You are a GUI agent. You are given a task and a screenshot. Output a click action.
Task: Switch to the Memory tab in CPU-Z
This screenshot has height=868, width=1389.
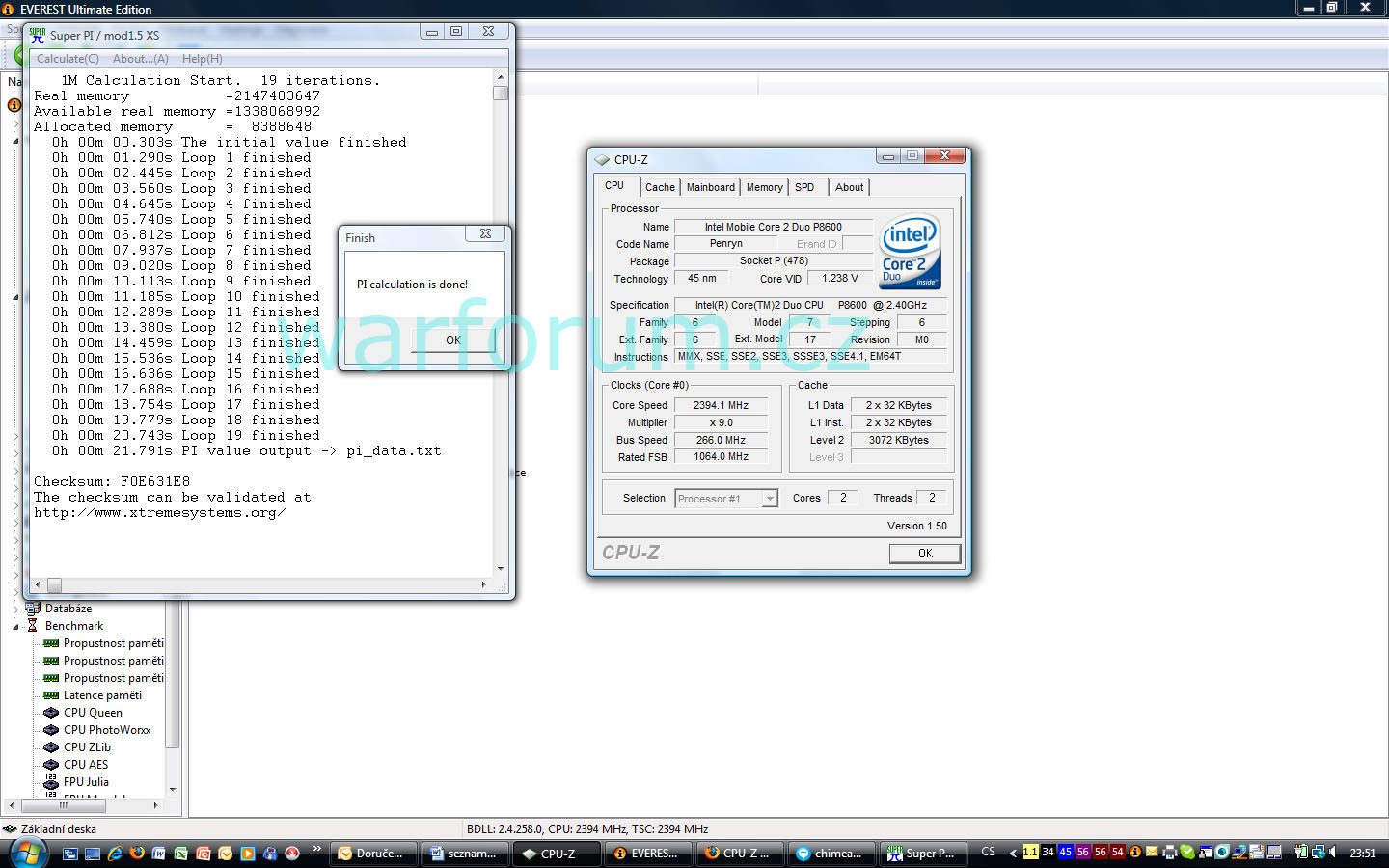[x=765, y=187]
